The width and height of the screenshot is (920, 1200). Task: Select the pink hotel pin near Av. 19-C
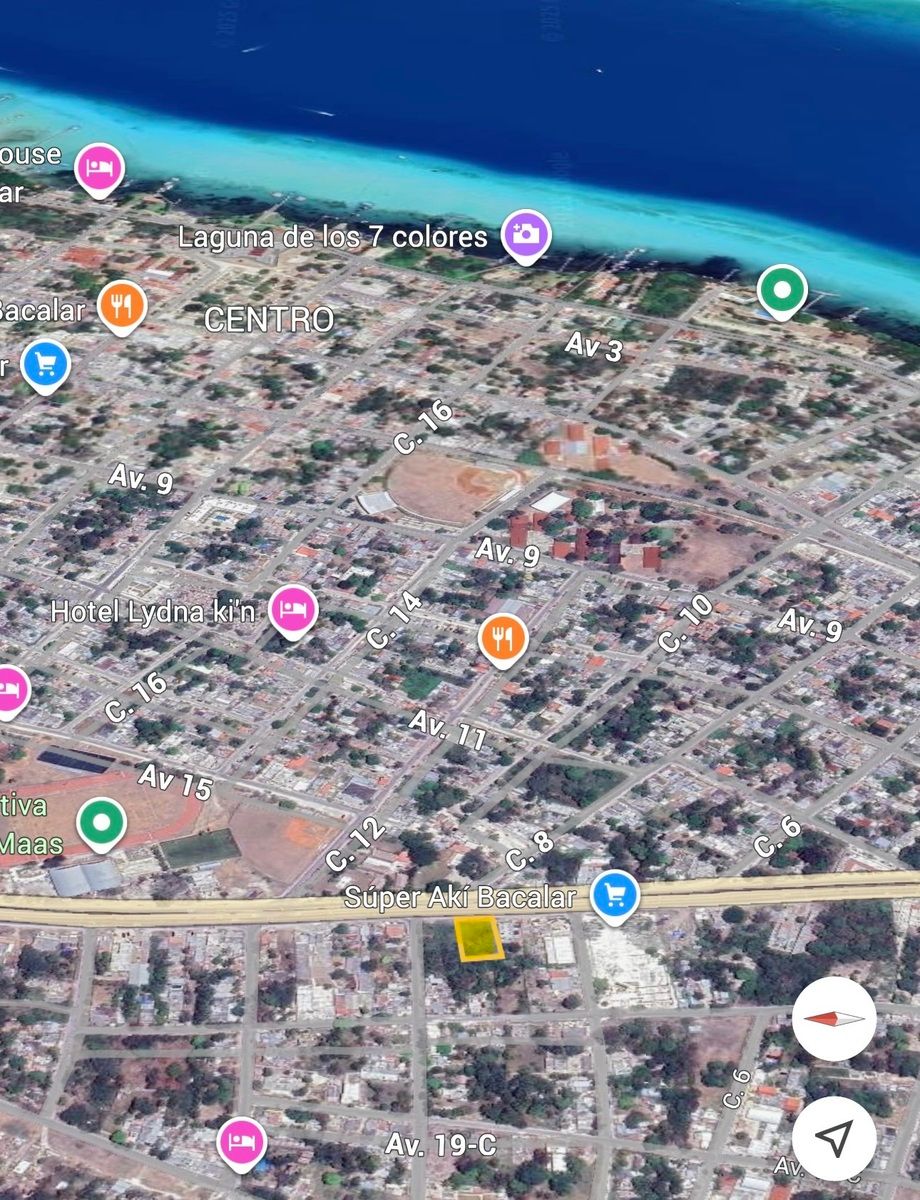point(241,1141)
